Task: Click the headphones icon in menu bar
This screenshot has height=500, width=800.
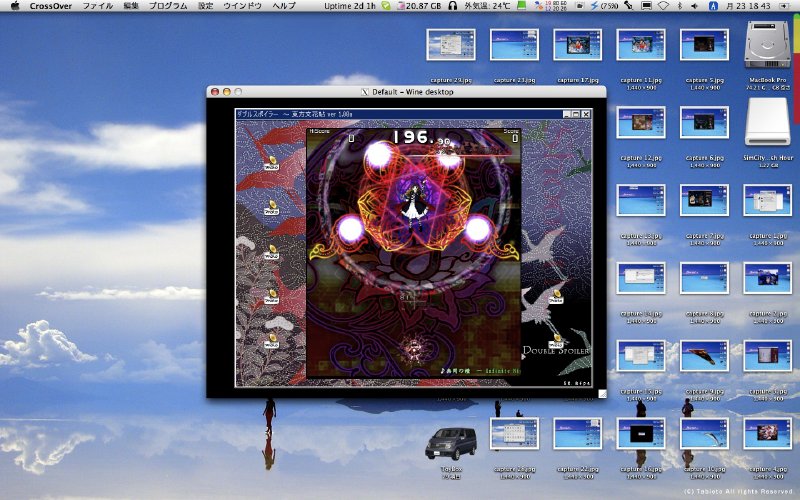Action: pyautogui.click(x=452, y=6)
